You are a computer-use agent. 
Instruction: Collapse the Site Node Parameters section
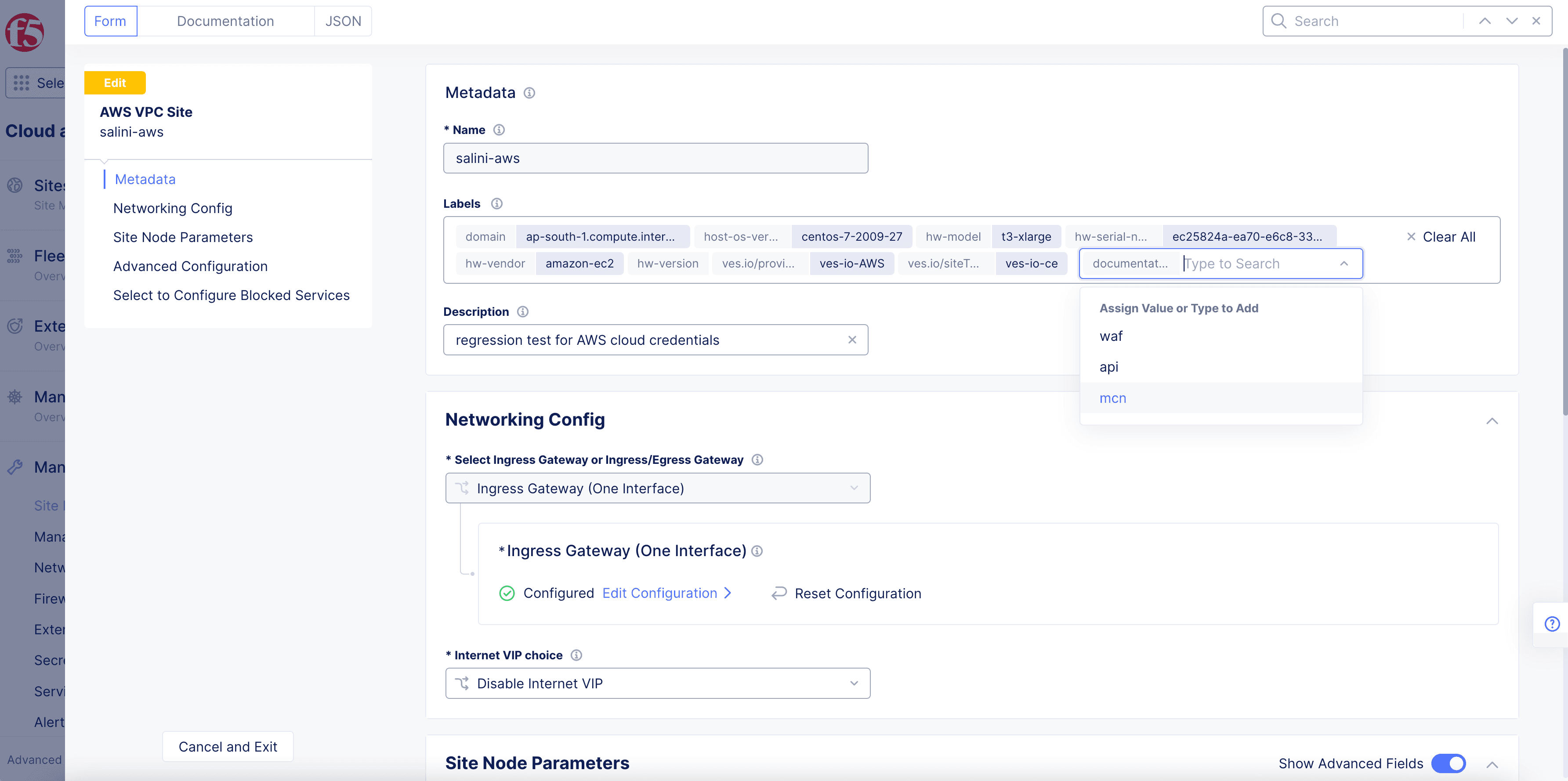(1492, 765)
